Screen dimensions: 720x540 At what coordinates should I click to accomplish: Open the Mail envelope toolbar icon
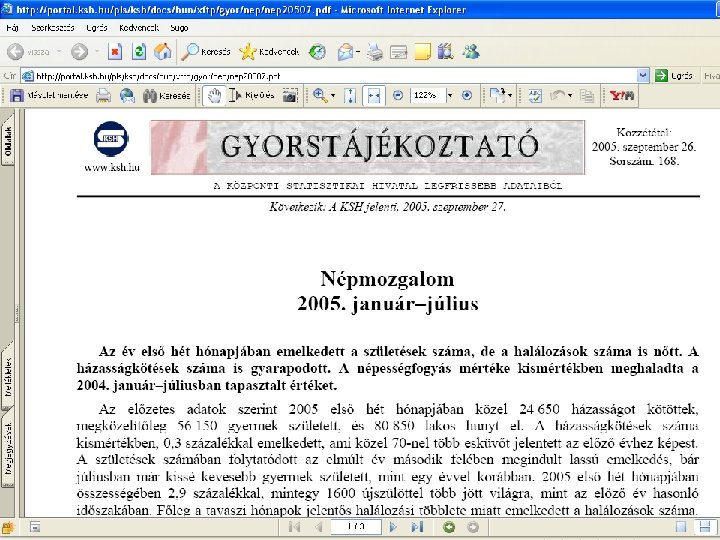click(345, 52)
